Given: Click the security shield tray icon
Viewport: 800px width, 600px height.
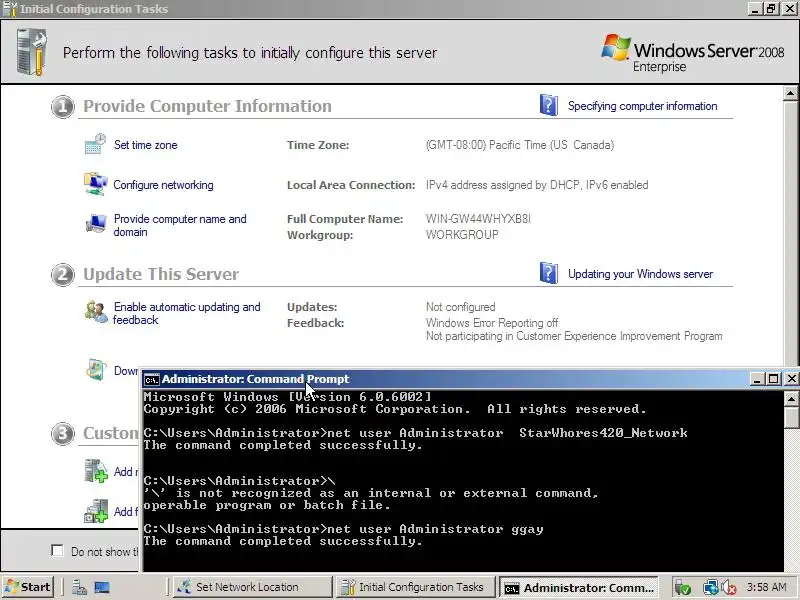Looking at the screenshot, I should coord(683,588).
